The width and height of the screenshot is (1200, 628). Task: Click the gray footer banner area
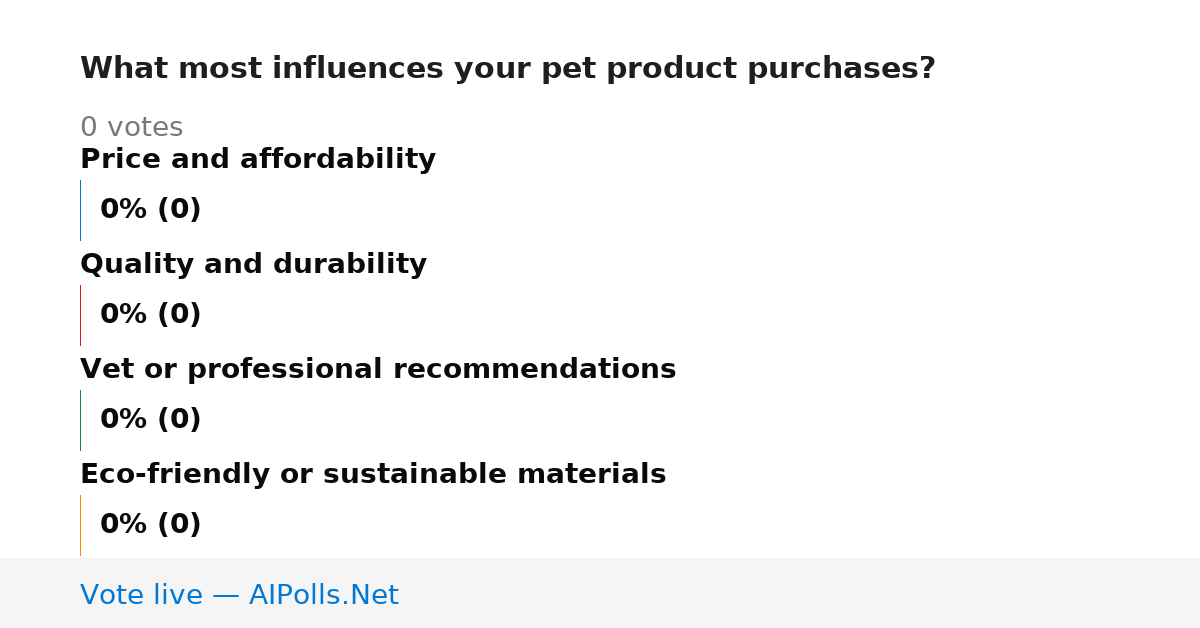coord(600,593)
